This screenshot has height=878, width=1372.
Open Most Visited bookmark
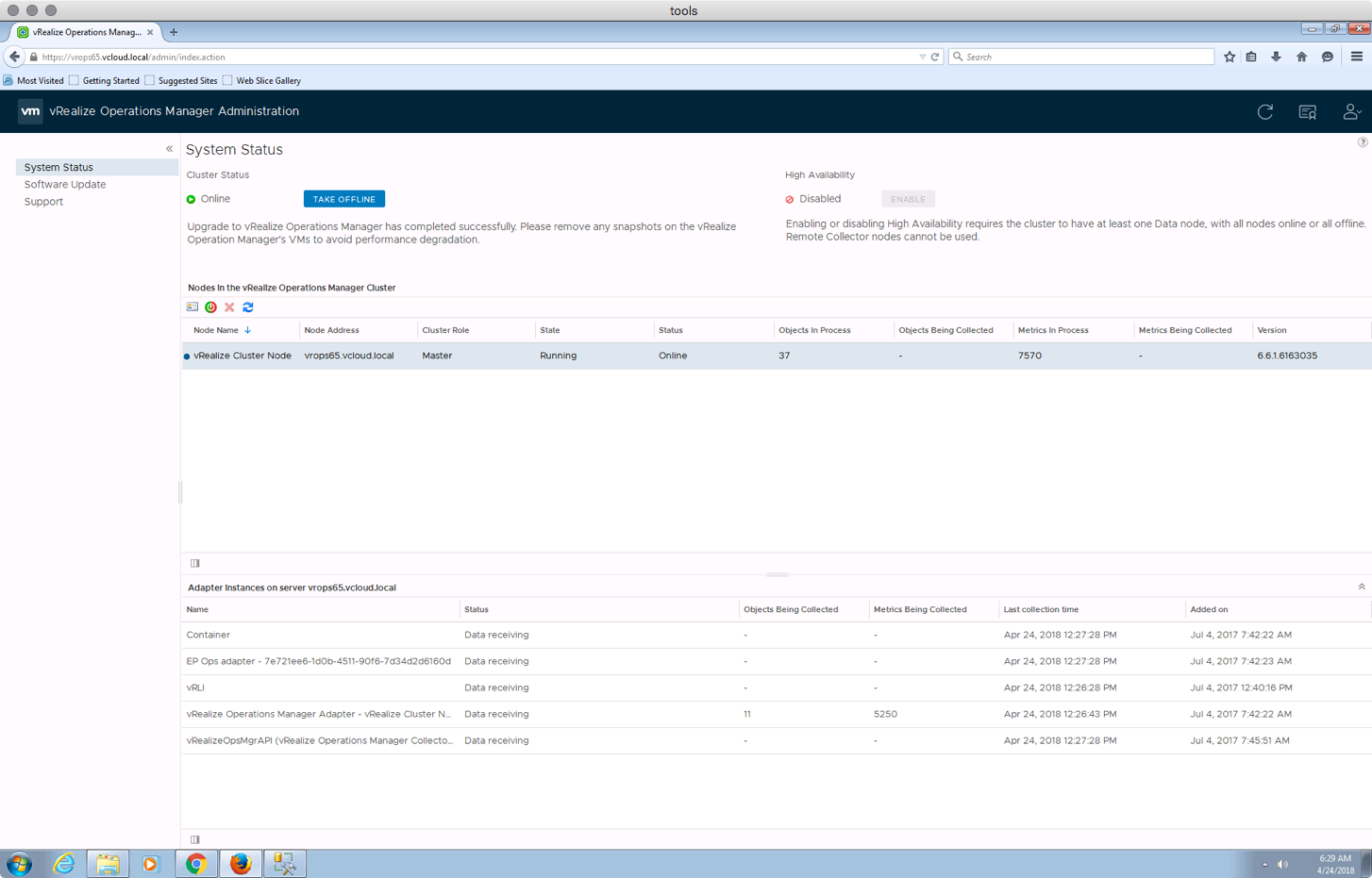click(x=34, y=81)
